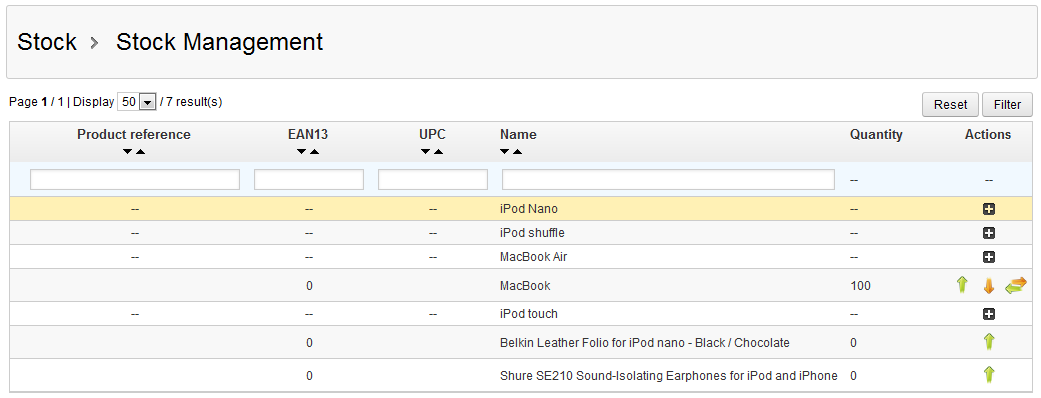Sort Product reference ascending arrow
Viewport: 1041px width, 398px height.
pyautogui.click(x=141, y=152)
